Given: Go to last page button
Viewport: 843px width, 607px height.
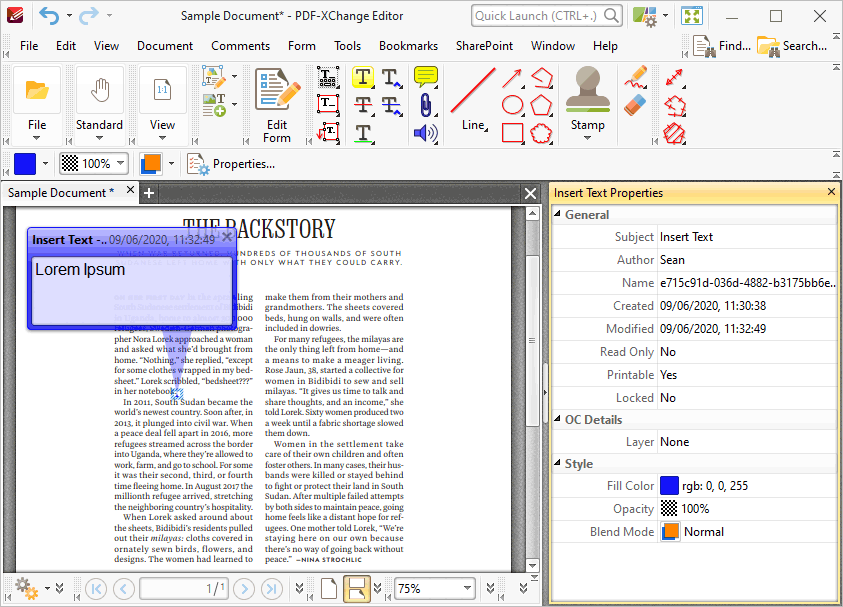Looking at the screenshot, I should click(272, 589).
